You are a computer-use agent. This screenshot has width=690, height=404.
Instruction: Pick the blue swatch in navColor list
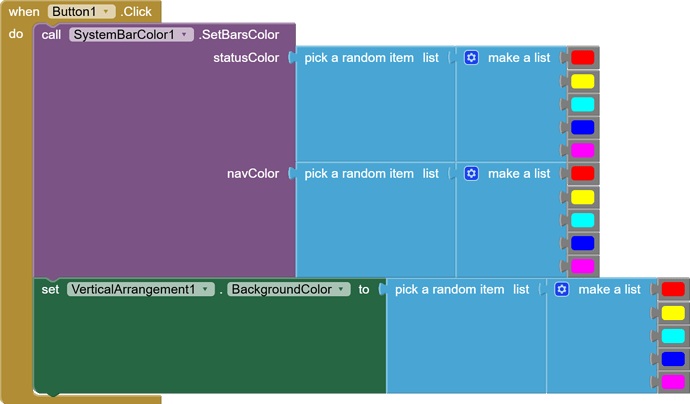(x=582, y=242)
